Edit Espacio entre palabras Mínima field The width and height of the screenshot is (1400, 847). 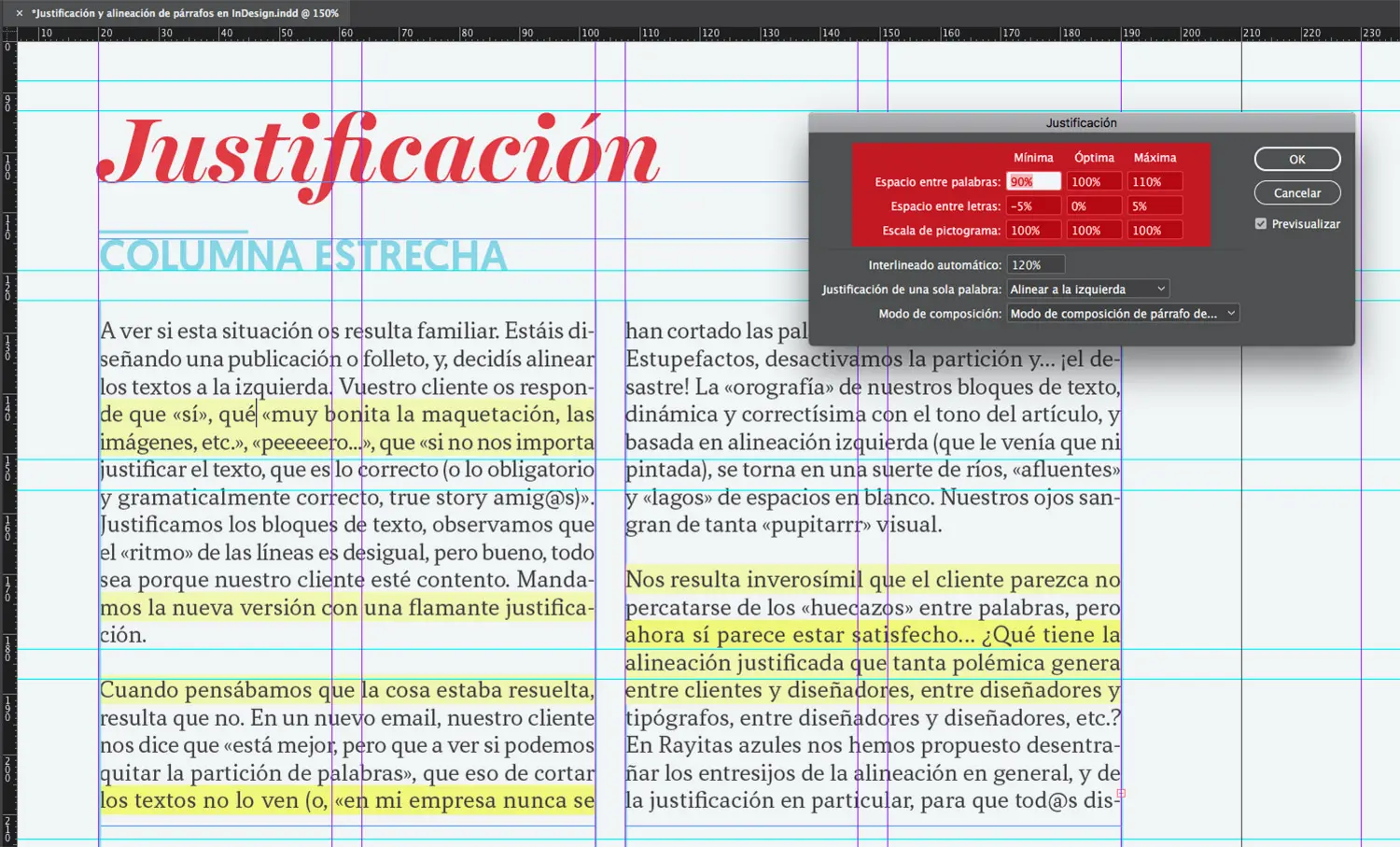1034,182
